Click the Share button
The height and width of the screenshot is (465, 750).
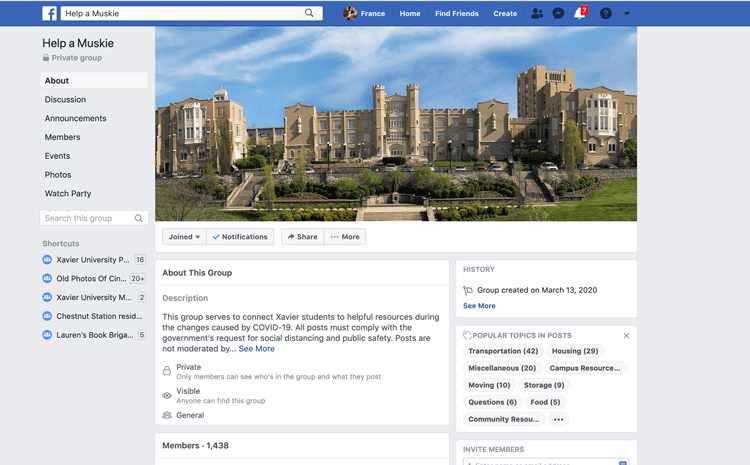(x=302, y=237)
